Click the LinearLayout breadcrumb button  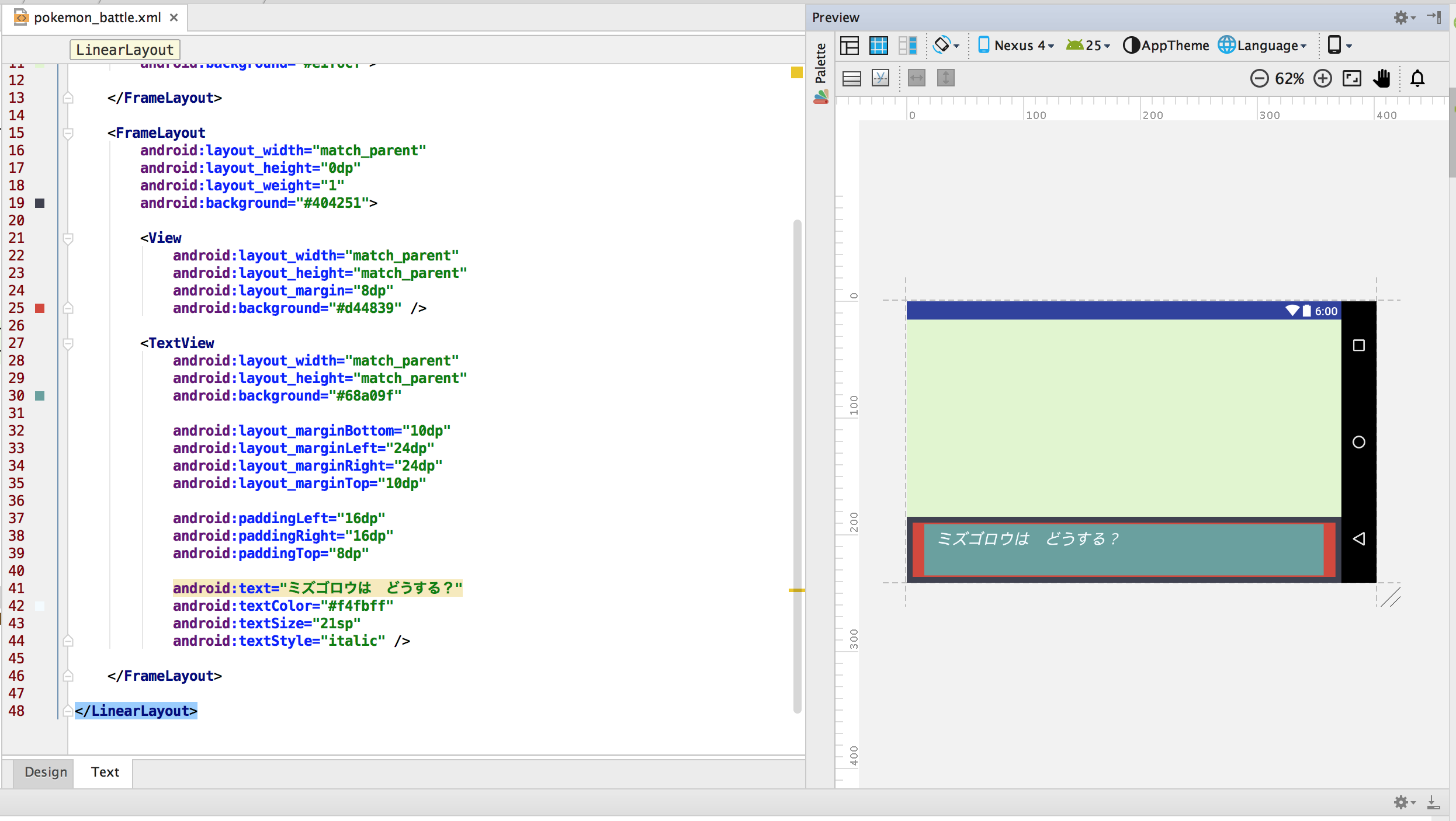click(x=124, y=50)
